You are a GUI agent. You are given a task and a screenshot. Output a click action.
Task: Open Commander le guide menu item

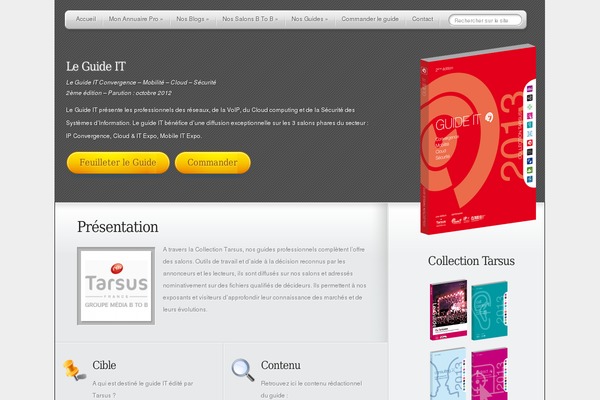[x=370, y=19]
